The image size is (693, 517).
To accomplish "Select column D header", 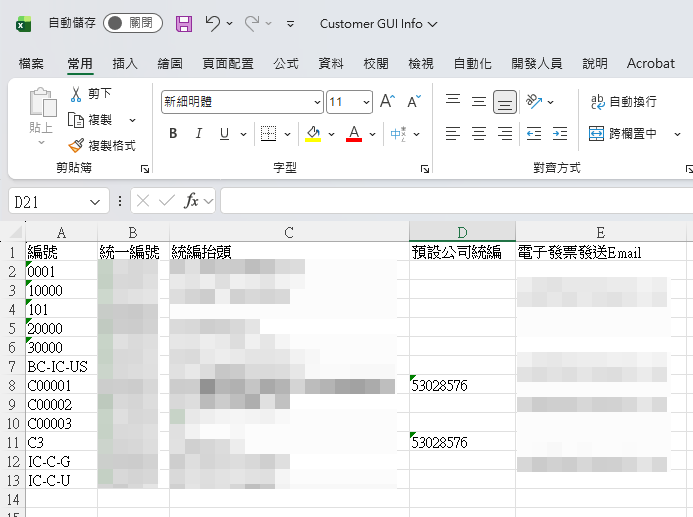I will [462, 232].
